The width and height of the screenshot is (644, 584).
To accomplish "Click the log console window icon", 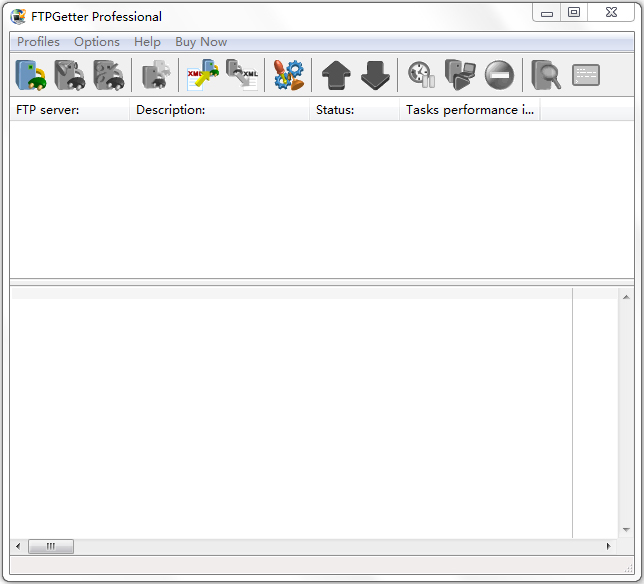I will point(586,75).
